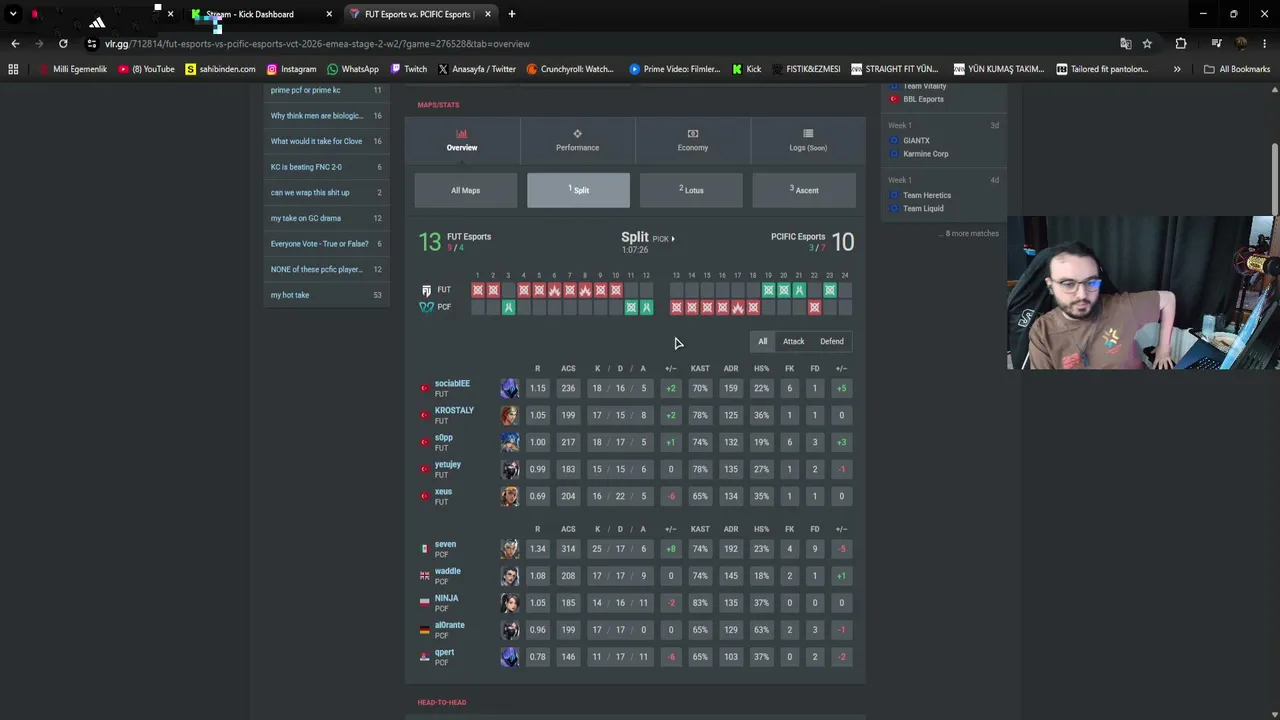Viewport: 1280px width, 720px height.
Task: Open the Extensions puzzle icon
Action: (x=1181, y=44)
